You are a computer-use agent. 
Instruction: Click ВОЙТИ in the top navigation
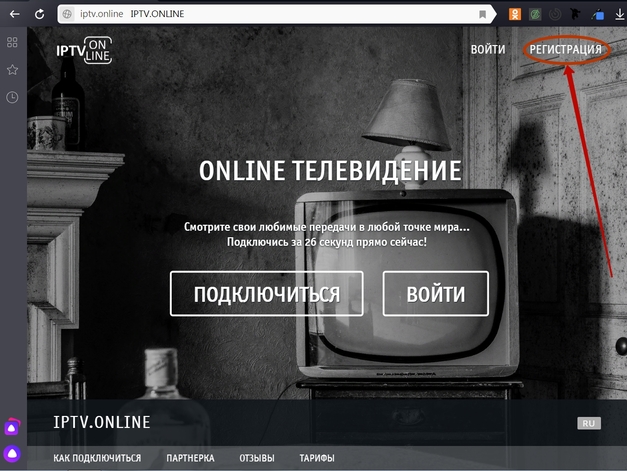tap(488, 50)
